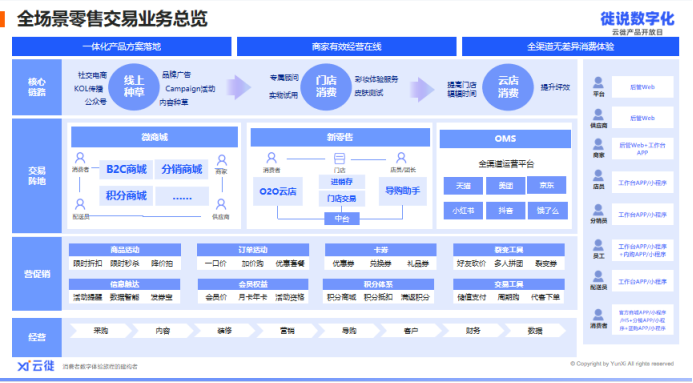Select the 一体化产品方案落地 header tab
This screenshot has width=693, height=383.
(x=122, y=46)
